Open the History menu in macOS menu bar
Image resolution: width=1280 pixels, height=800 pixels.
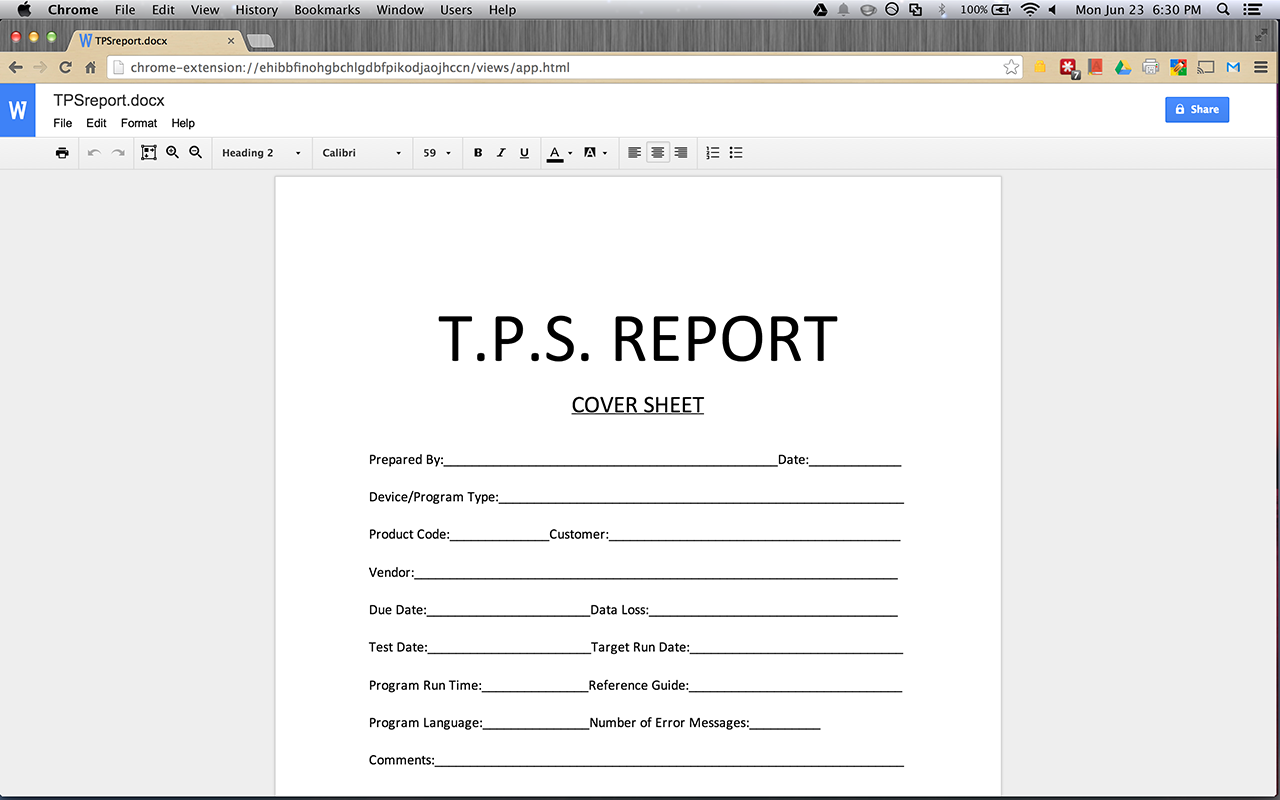(257, 10)
